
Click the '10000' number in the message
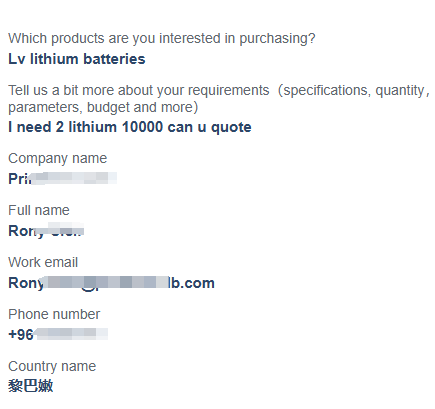click(x=142, y=127)
